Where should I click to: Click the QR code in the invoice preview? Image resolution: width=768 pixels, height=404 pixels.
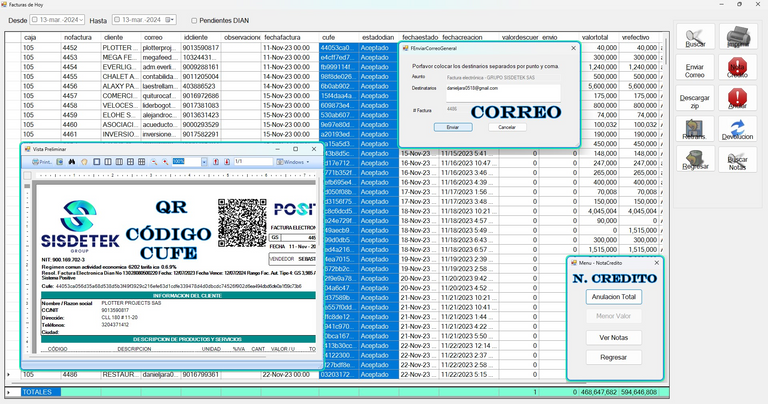pyautogui.click(x=242, y=223)
